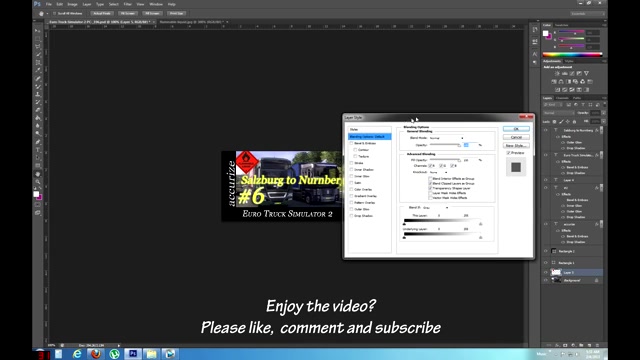
Task: Enable the Color Overlay checkbox
Action: pyautogui.click(x=351, y=189)
